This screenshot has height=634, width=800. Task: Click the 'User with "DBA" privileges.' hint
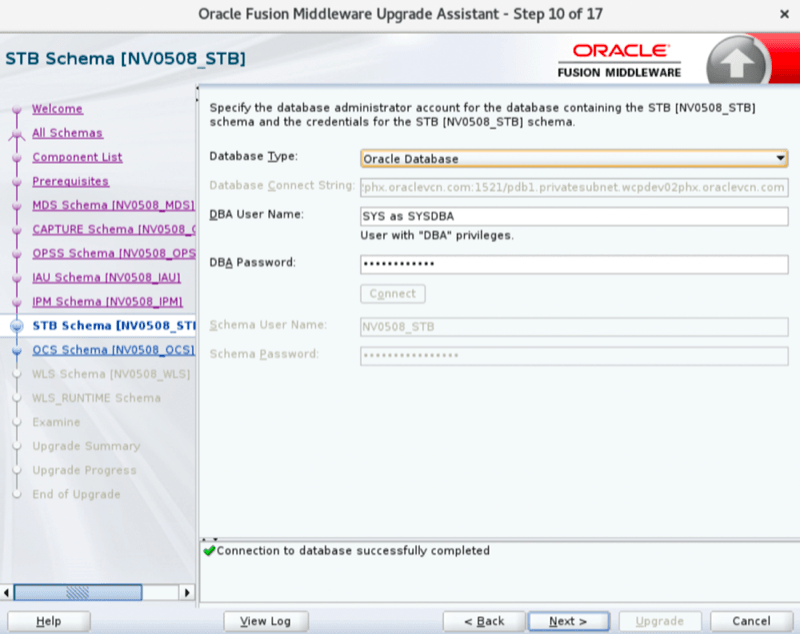click(437, 236)
